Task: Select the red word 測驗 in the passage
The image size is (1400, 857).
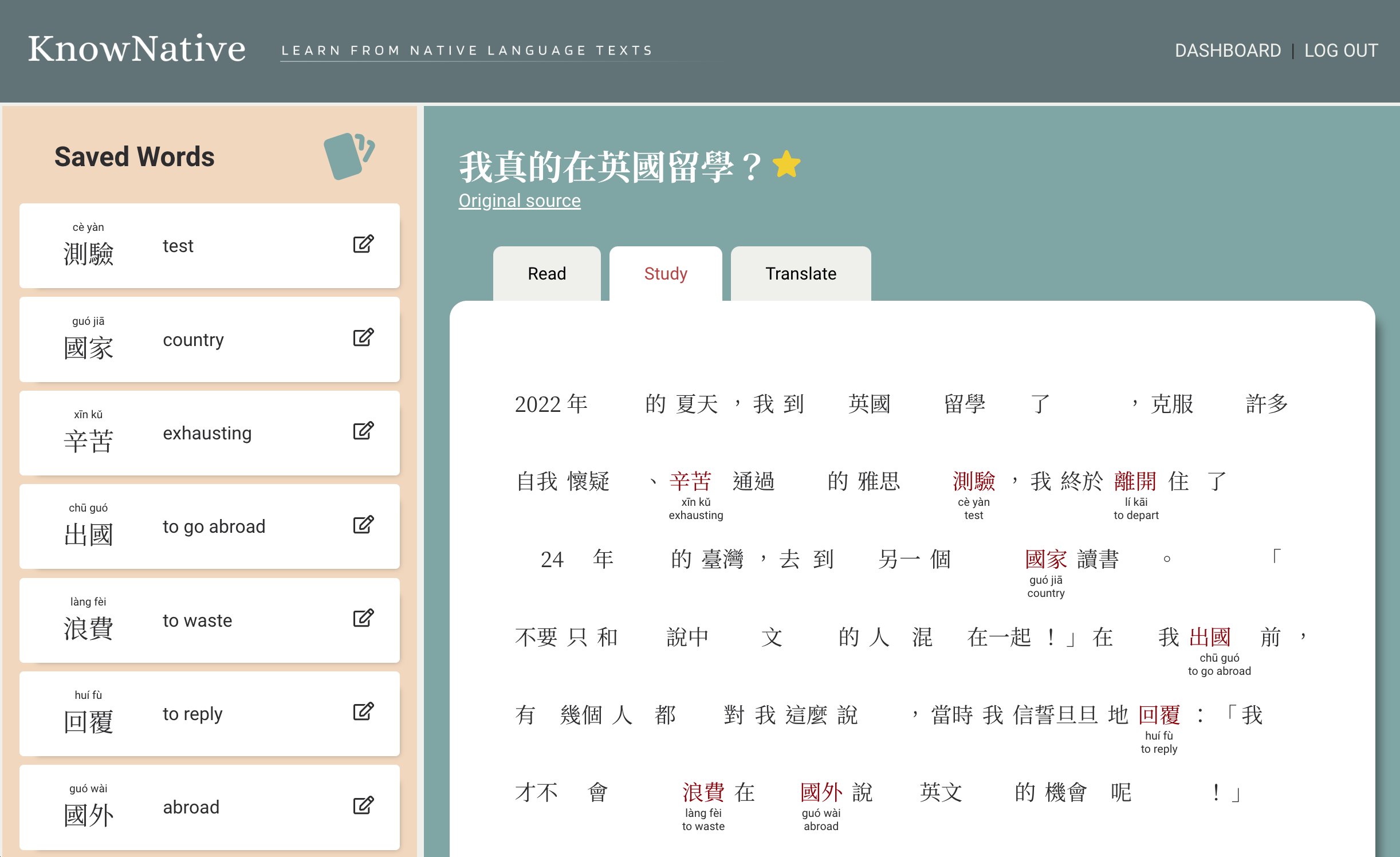Action: [973, 481]
